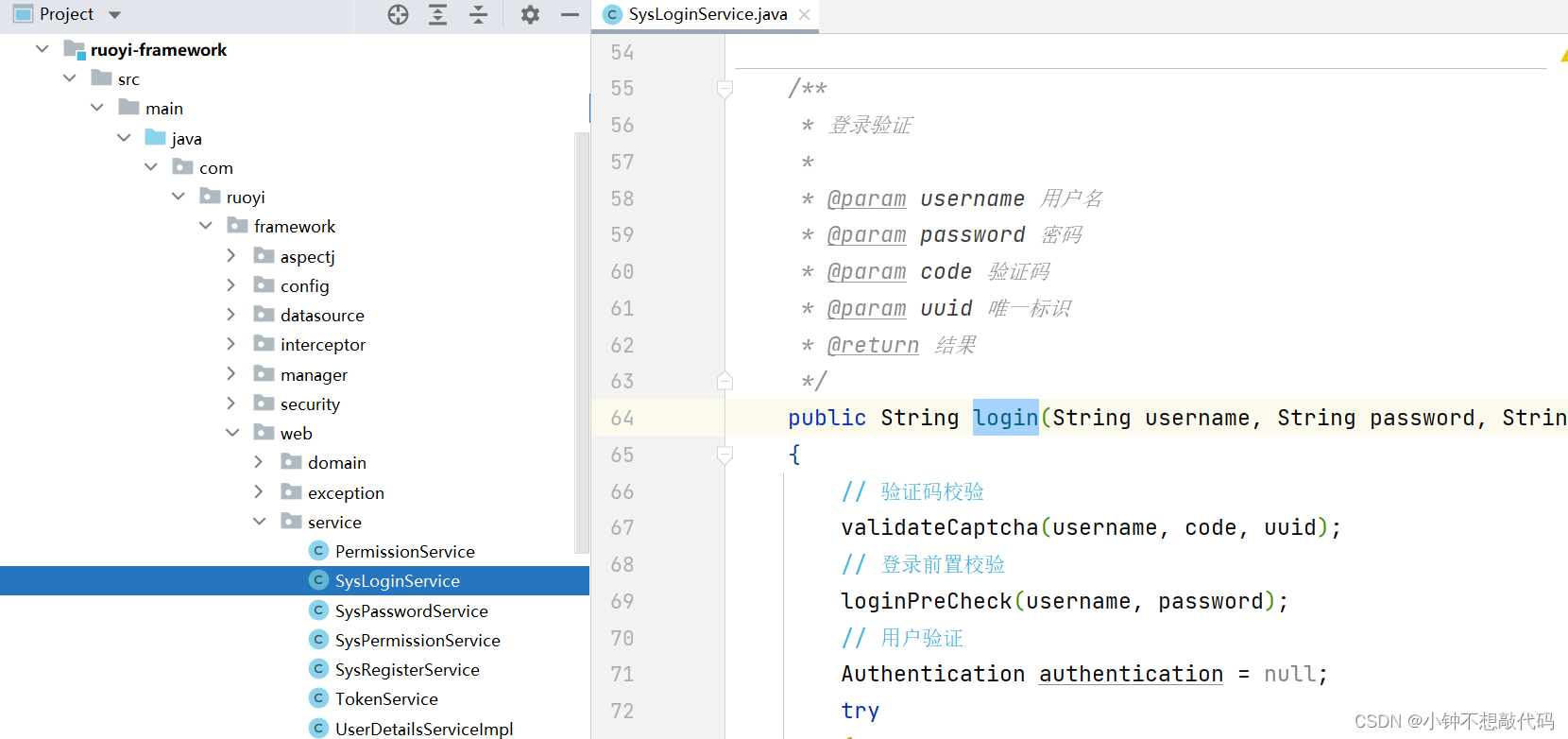Expand the datasource package
This screenshot has width=1568, height=739.
tap(231, 315)
